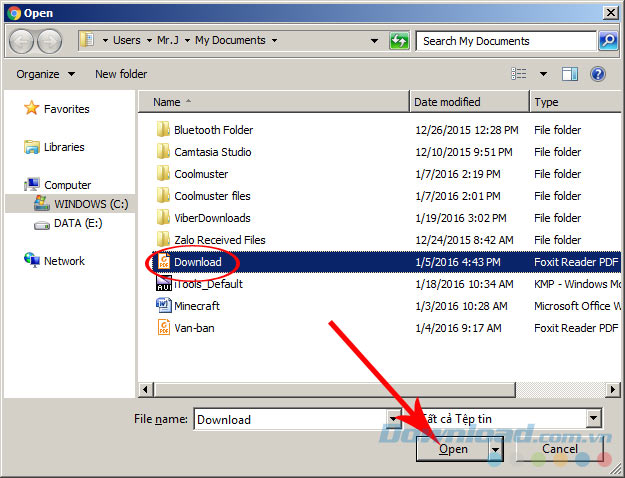Click the Libraries icon in sidebar

[x=31, y=147]
